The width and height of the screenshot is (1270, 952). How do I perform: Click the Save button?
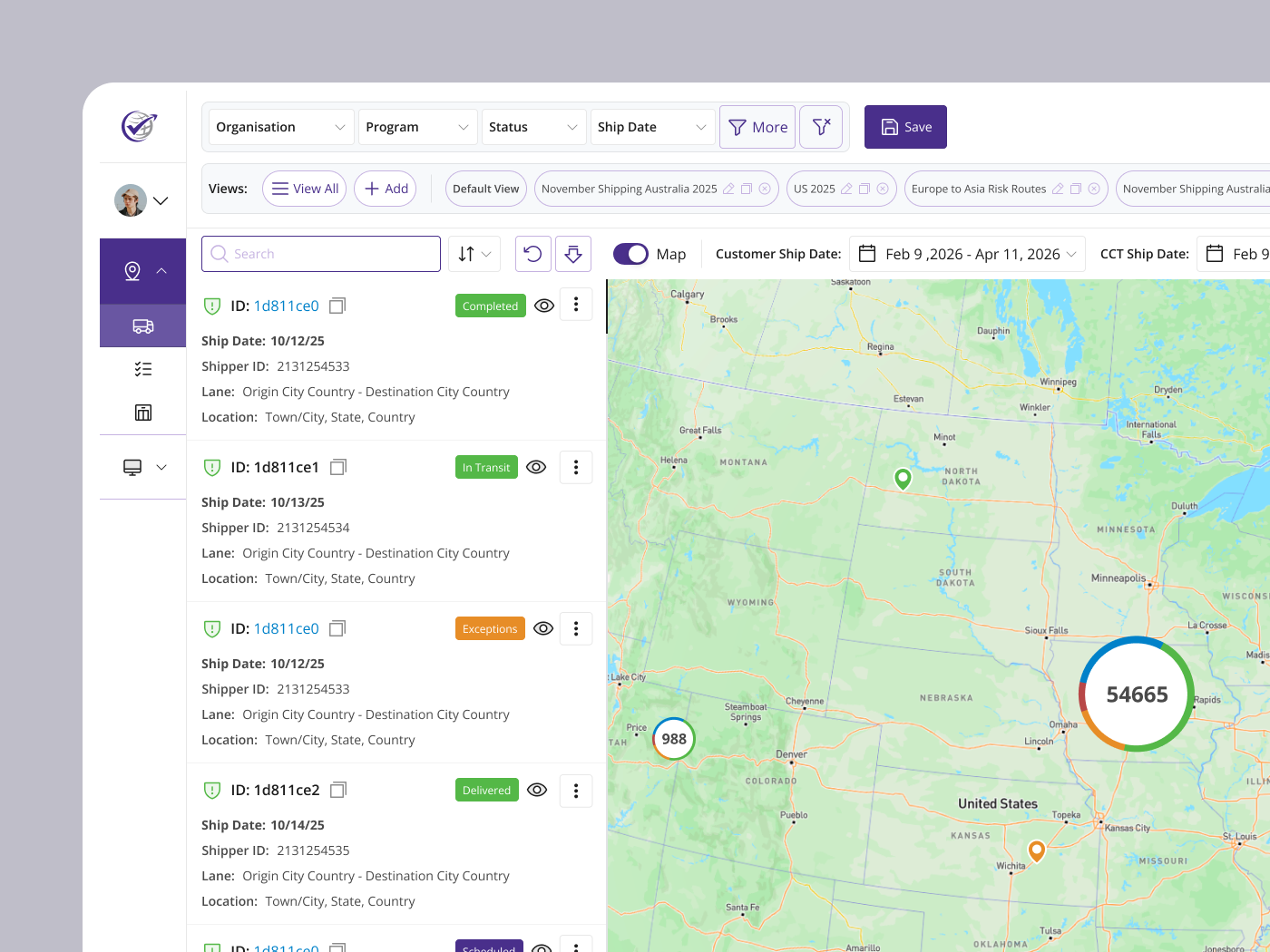pos(905,127)
